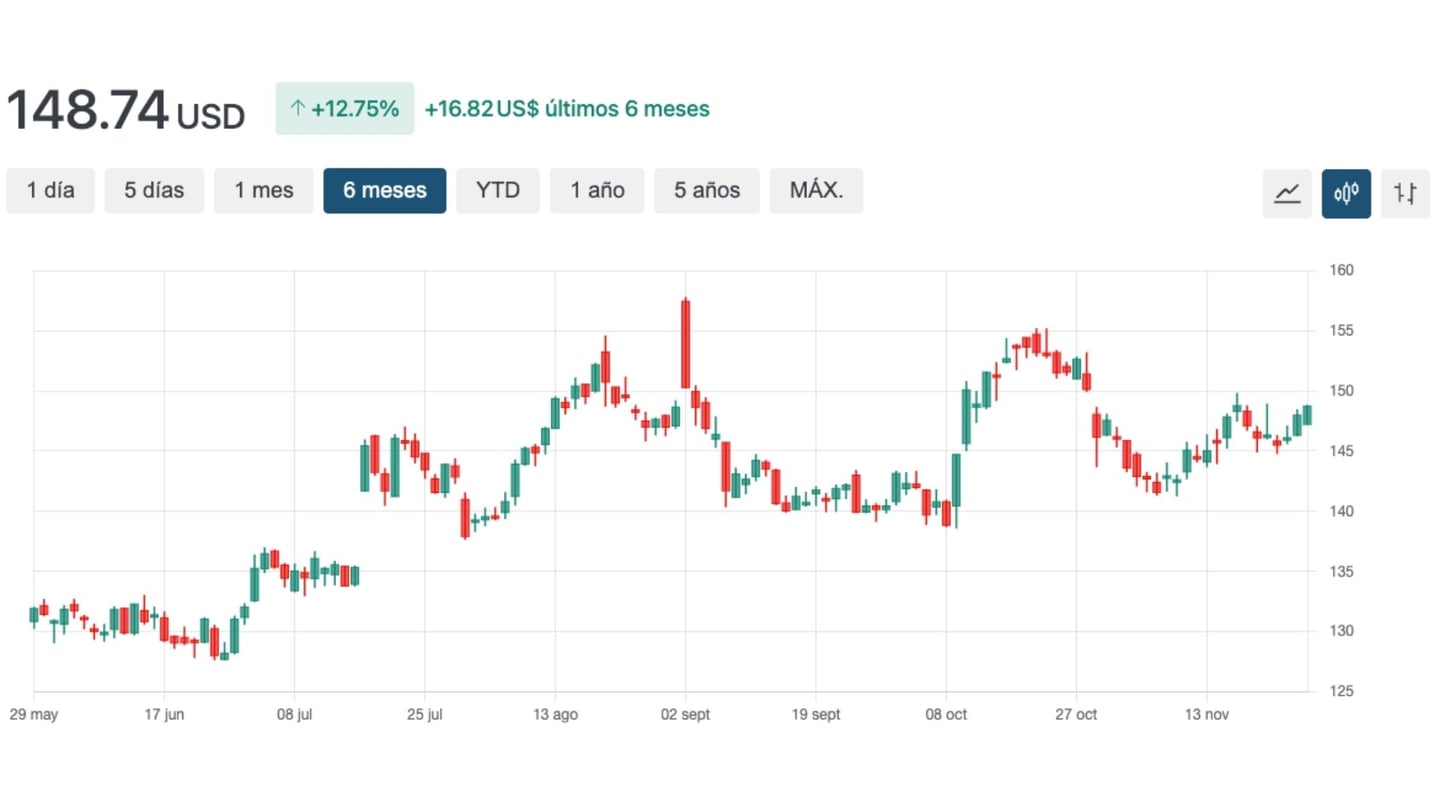Click the 148.74 USD price figure
The width and height of the screenshot is (1440, 810).
pyautogui.click(x=125, y=111)
